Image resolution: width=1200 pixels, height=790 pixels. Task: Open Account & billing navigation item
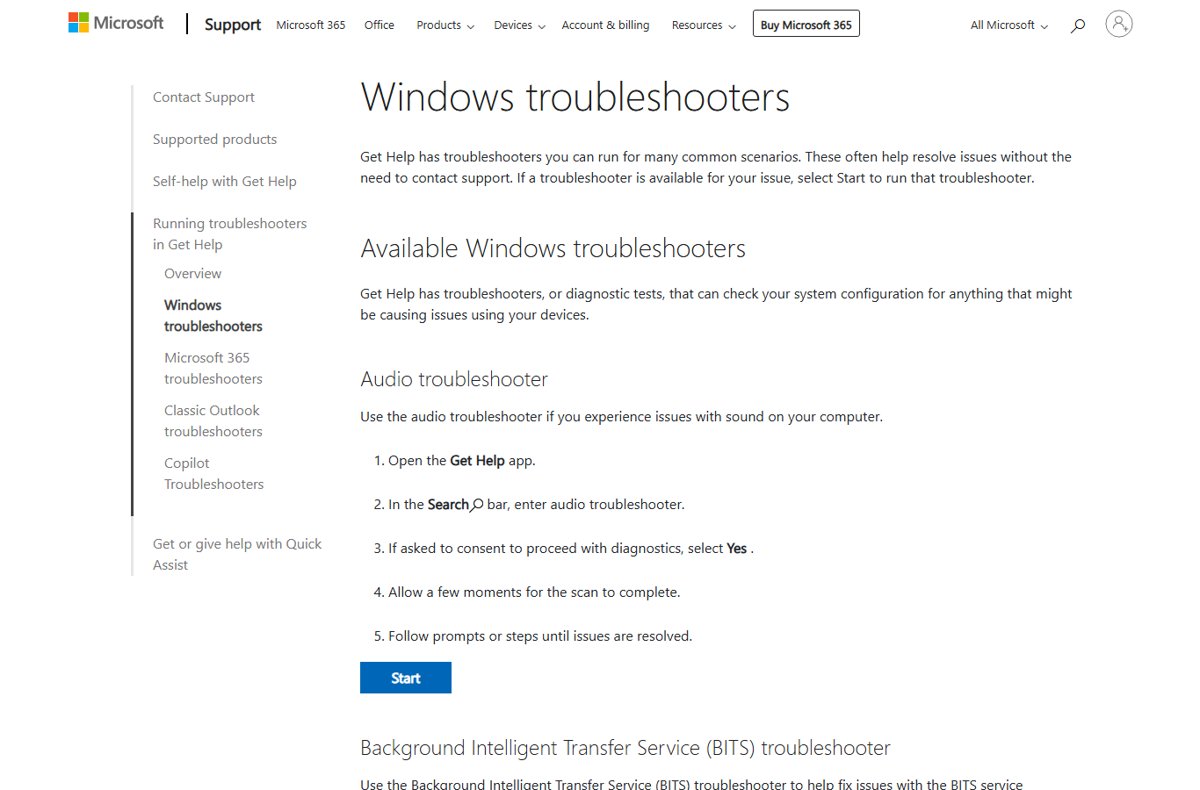click(605, 25)
